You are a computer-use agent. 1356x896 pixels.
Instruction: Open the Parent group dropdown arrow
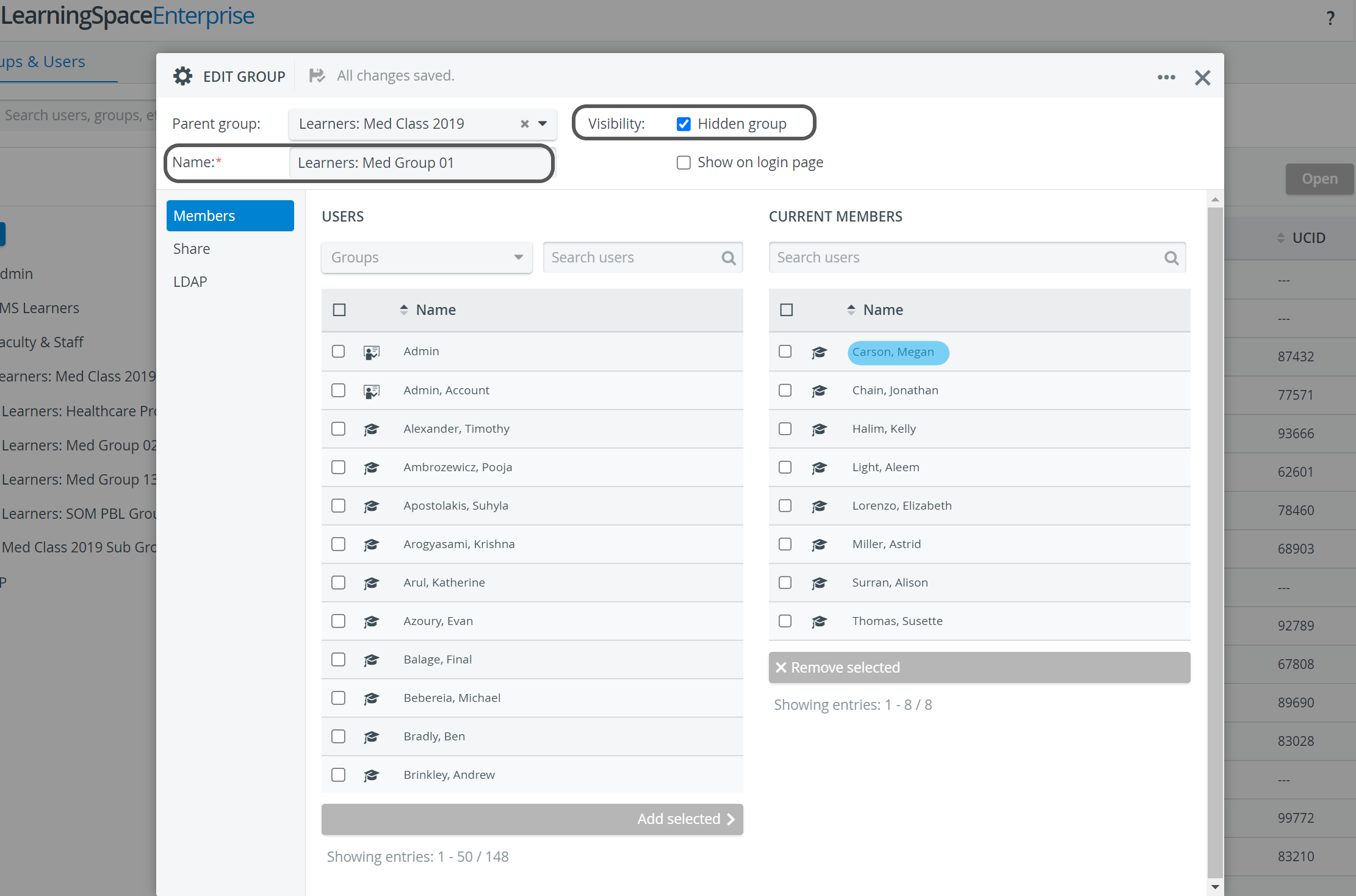point(543,124)
